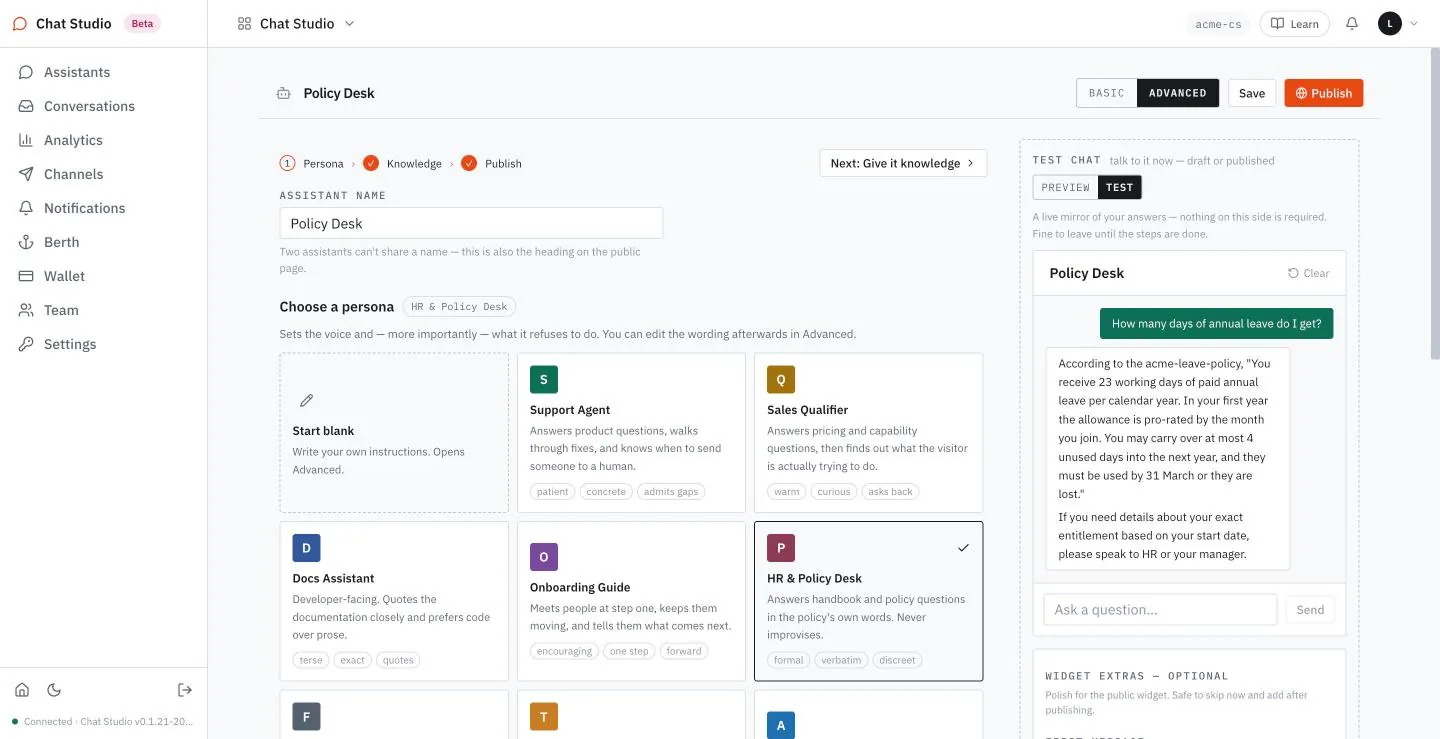Click the pencil icon on Start blank
Image resolution: width=1440 pixels, height=739 pixels.
click(307, 400)
